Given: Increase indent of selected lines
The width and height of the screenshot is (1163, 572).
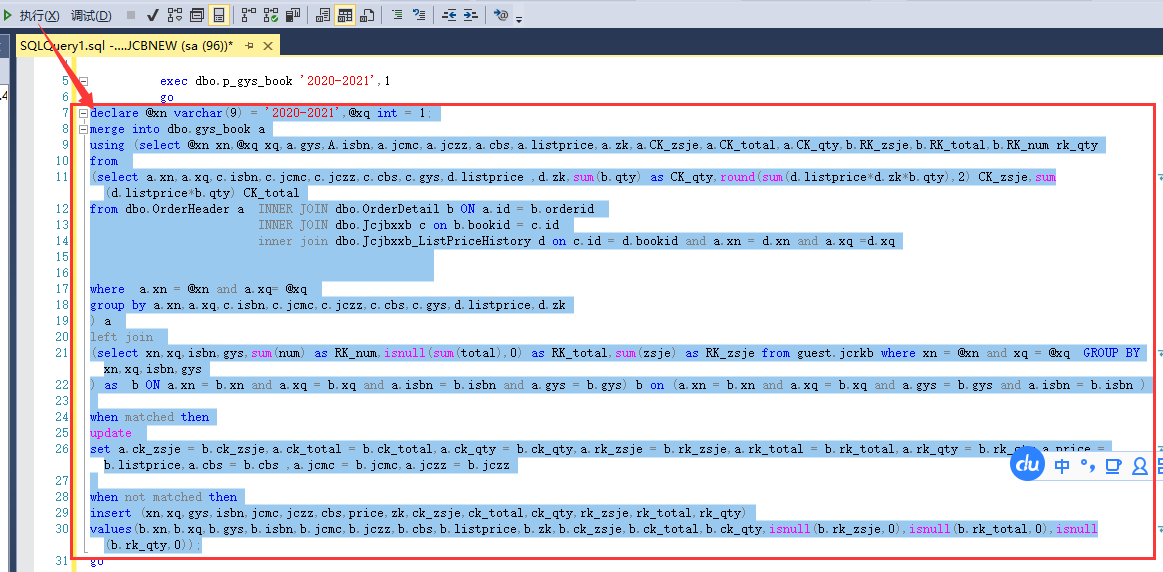Looking at the screenshot, I should (470, 15).
